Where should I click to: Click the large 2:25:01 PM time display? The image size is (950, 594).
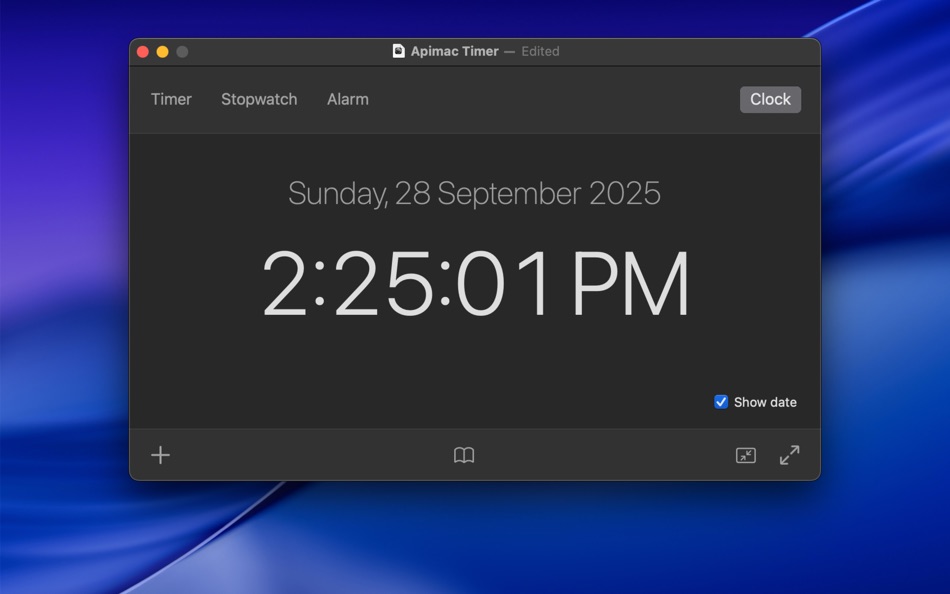click(x=475, y=284)
